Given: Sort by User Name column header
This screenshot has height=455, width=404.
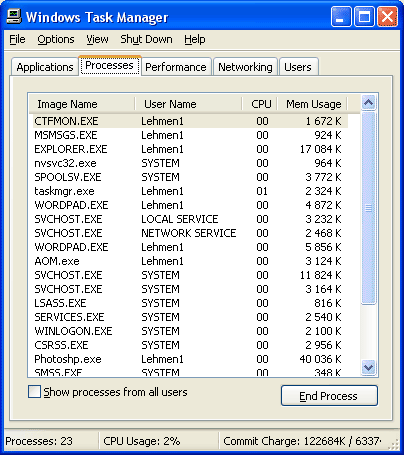Looking at the screenshot, I should [188, 104].
